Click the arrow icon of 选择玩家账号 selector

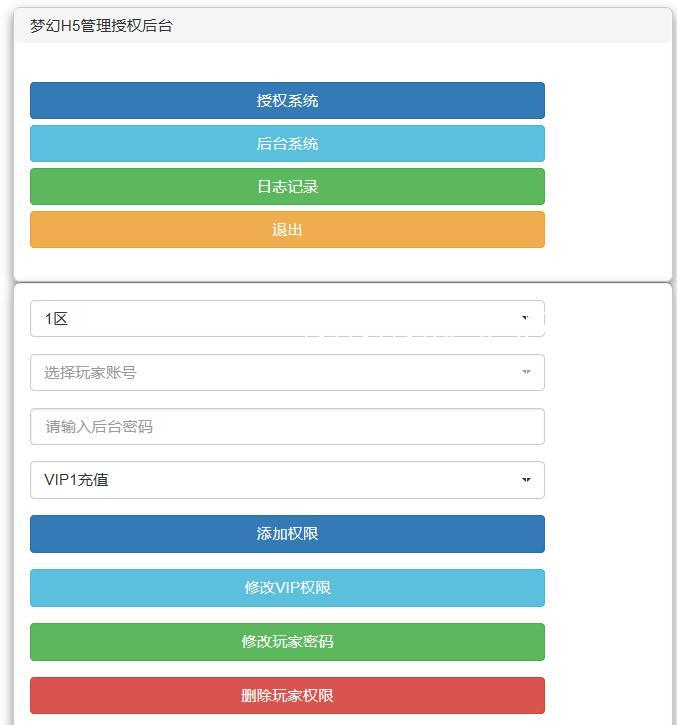(526, 373)
